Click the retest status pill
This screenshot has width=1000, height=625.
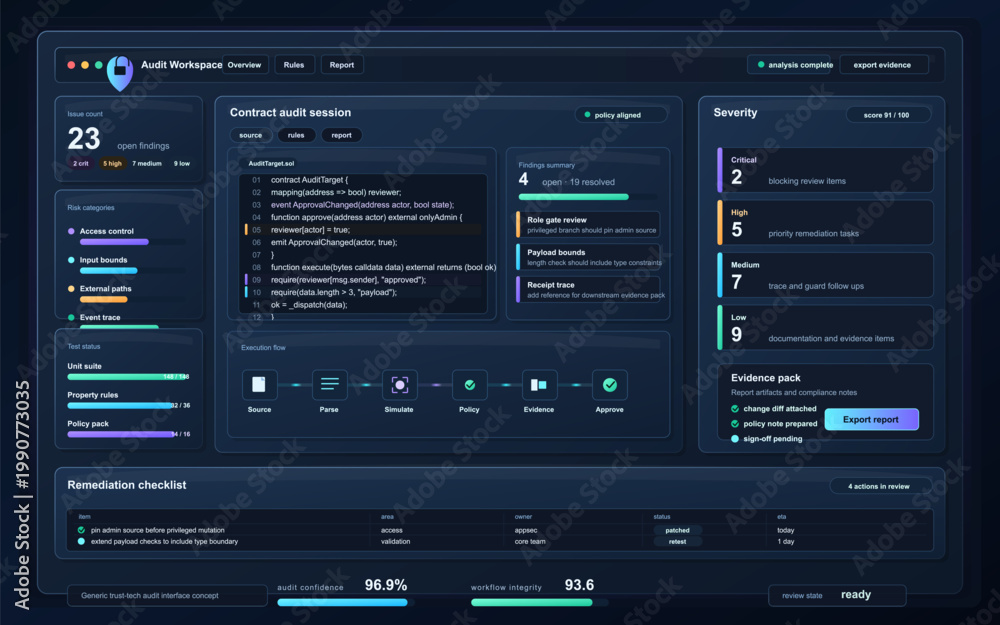tap(677, 542)
